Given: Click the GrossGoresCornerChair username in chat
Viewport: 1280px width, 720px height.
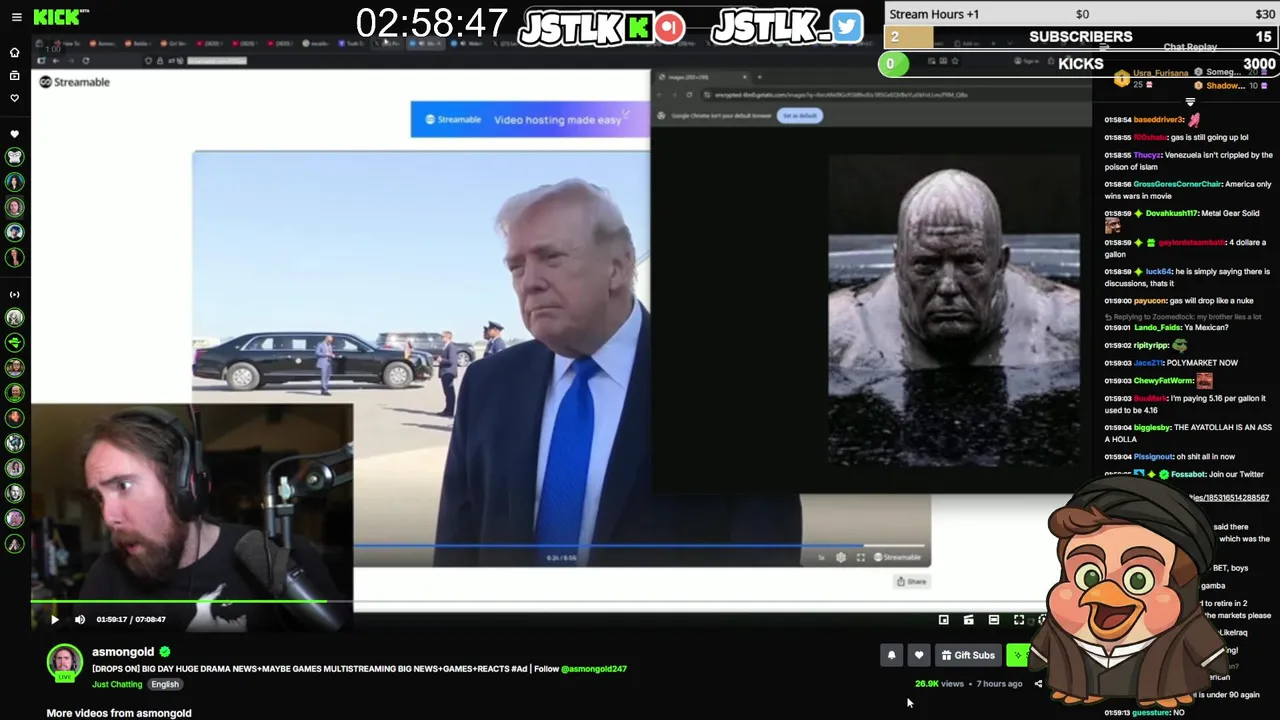Looking at the screenshot, I should click(1177, 184).
